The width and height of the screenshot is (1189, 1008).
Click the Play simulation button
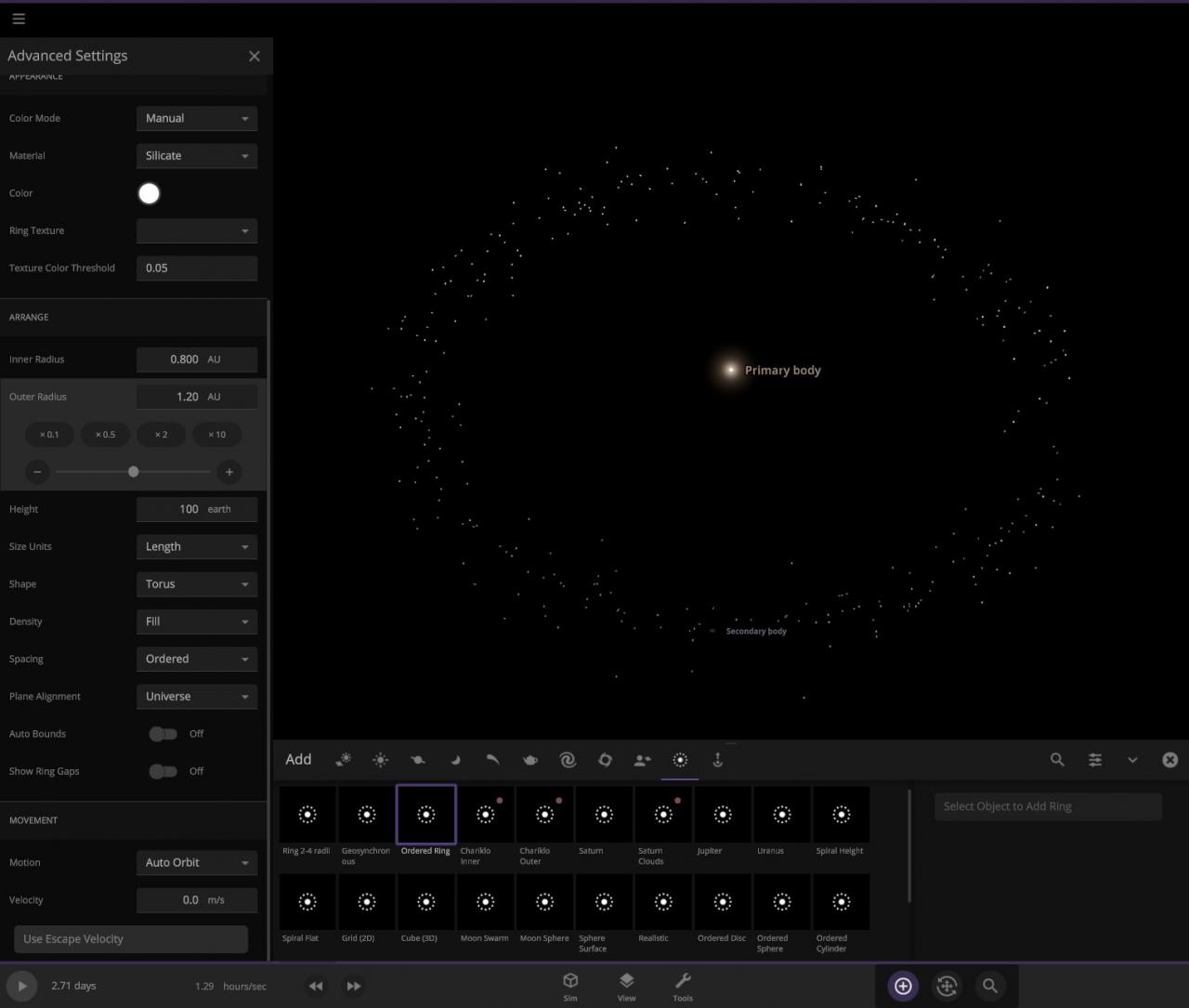pyautogui.click(x=21, y=986)
